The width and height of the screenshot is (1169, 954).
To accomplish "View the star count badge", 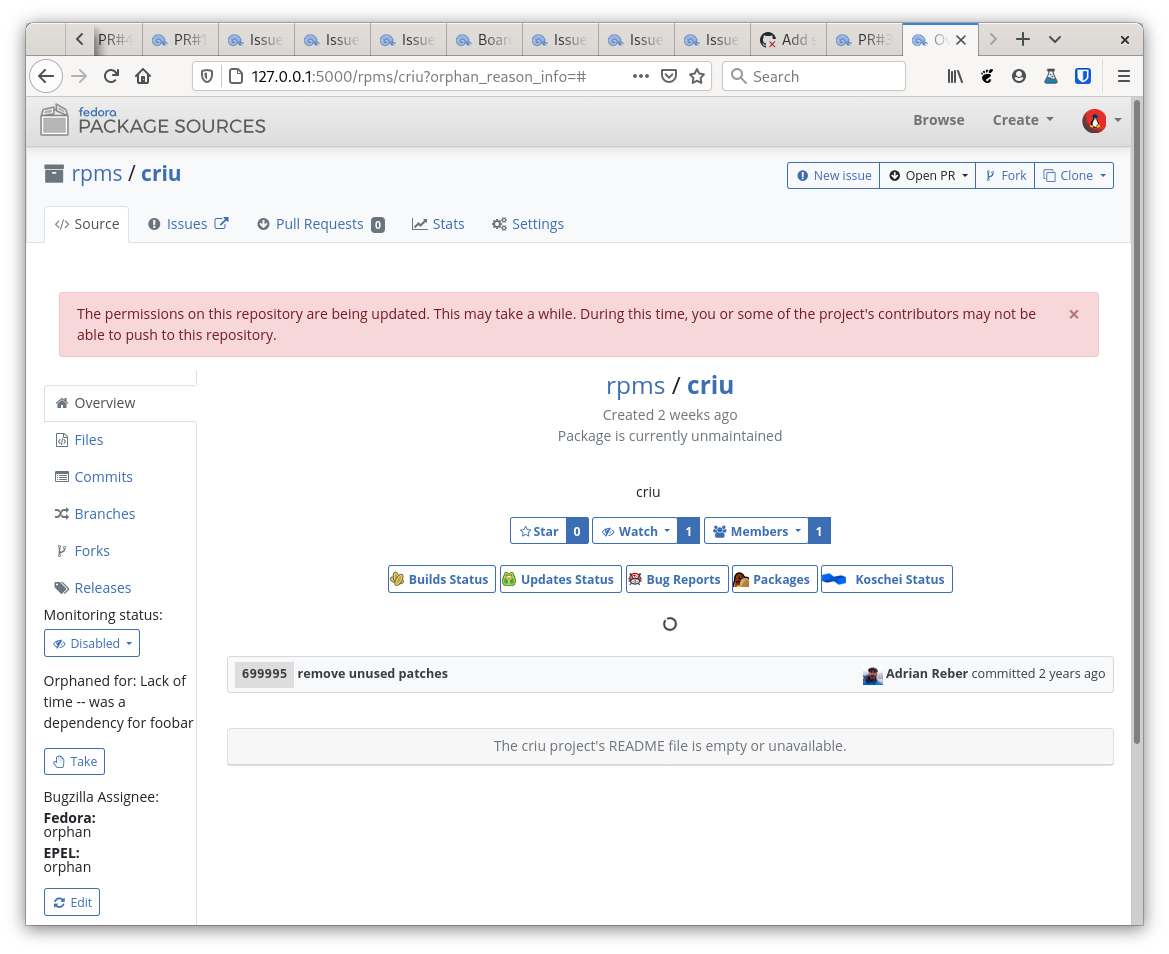I will pos(577,531).
